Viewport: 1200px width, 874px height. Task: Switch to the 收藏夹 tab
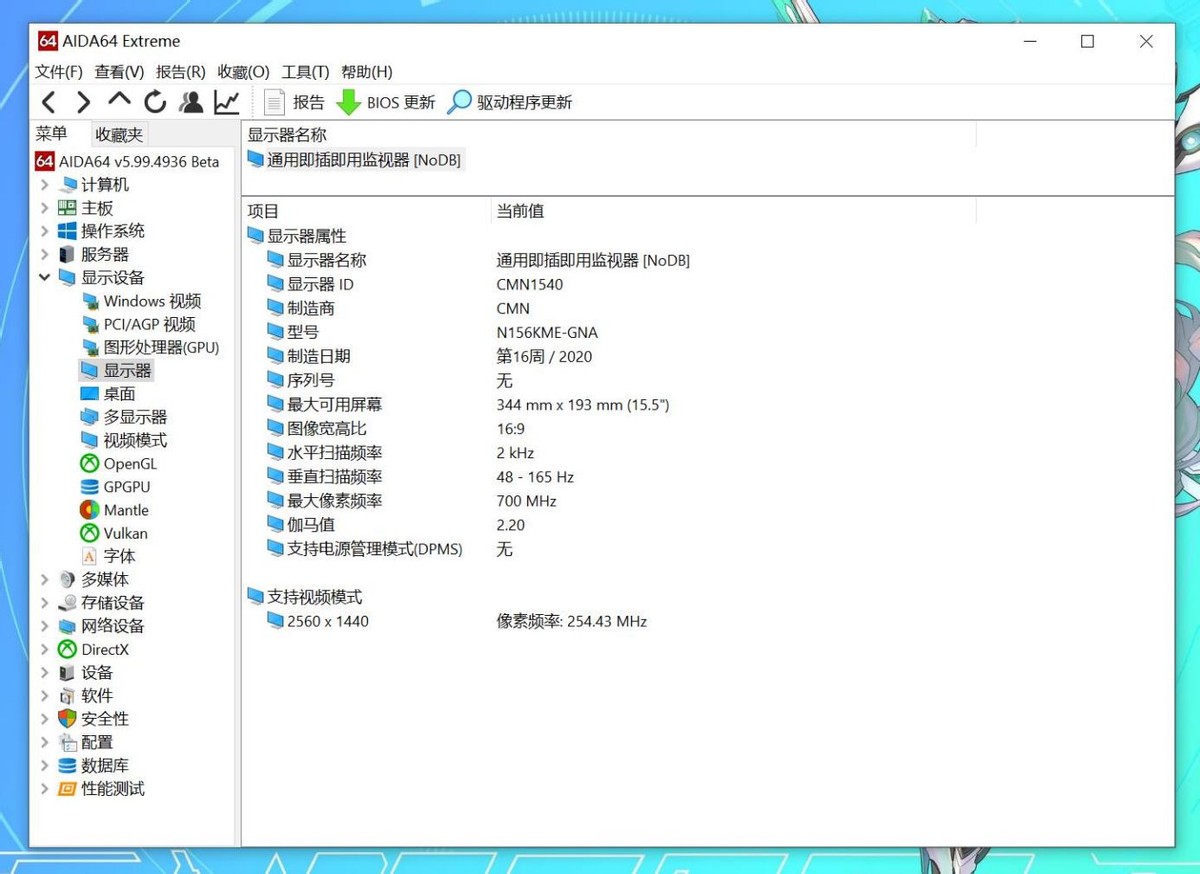point(120,134)
